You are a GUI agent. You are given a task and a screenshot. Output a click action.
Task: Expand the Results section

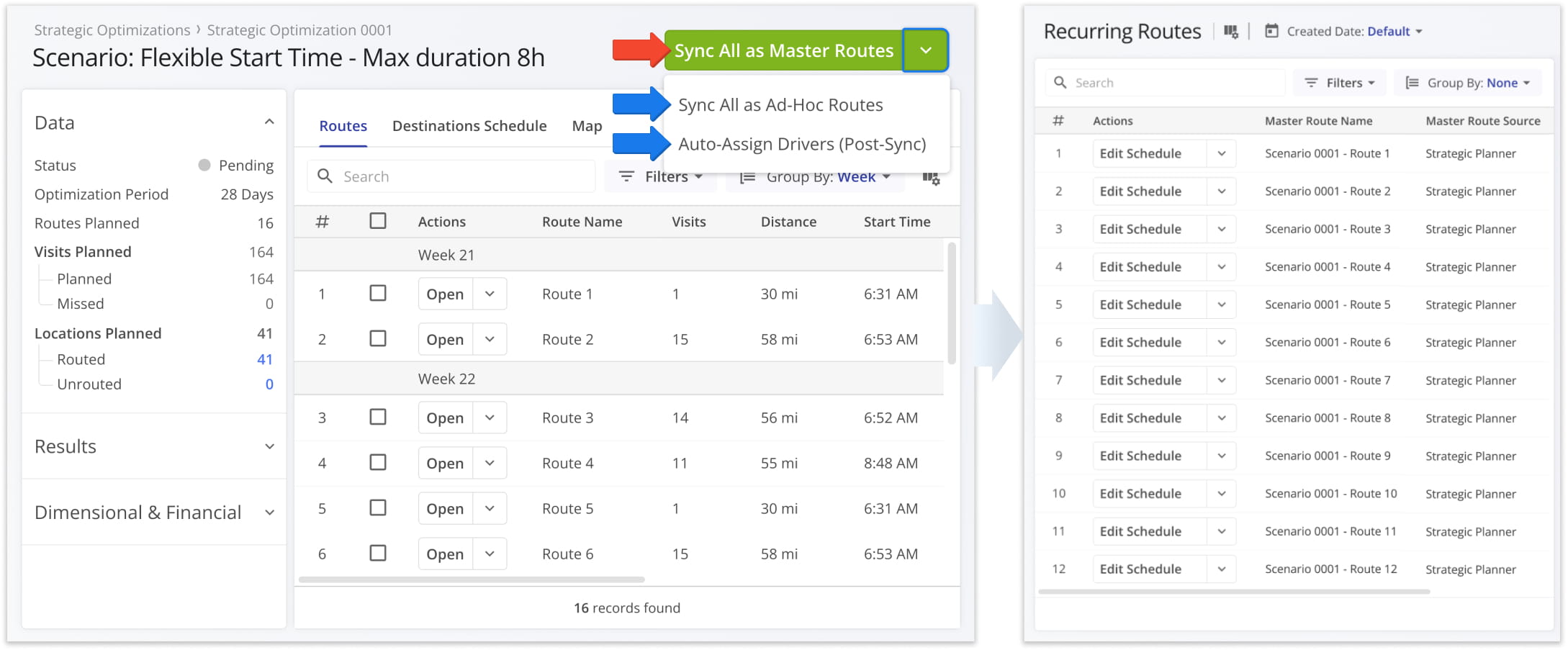(x=269, y=446)
